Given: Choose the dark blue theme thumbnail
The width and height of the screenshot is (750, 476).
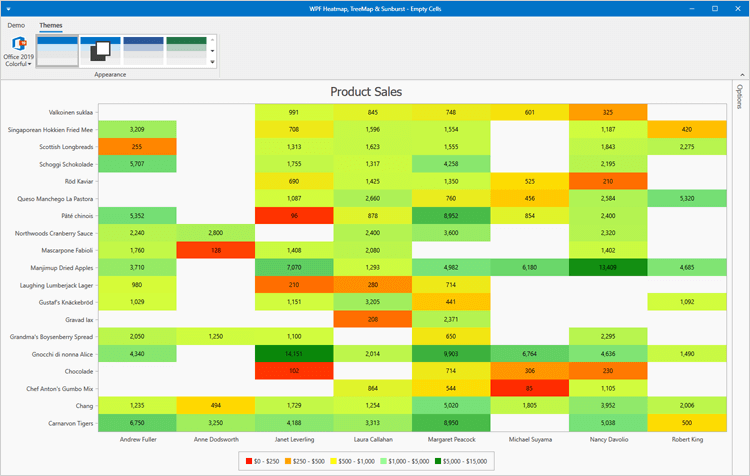Looking at the screenshot, I should point(143,50).
